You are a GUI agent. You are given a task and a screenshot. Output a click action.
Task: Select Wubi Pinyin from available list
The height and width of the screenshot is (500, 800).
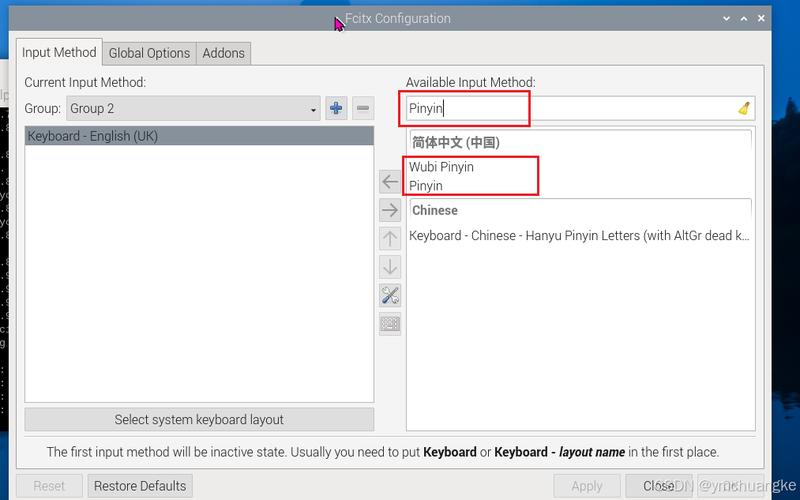pos(581,167)
